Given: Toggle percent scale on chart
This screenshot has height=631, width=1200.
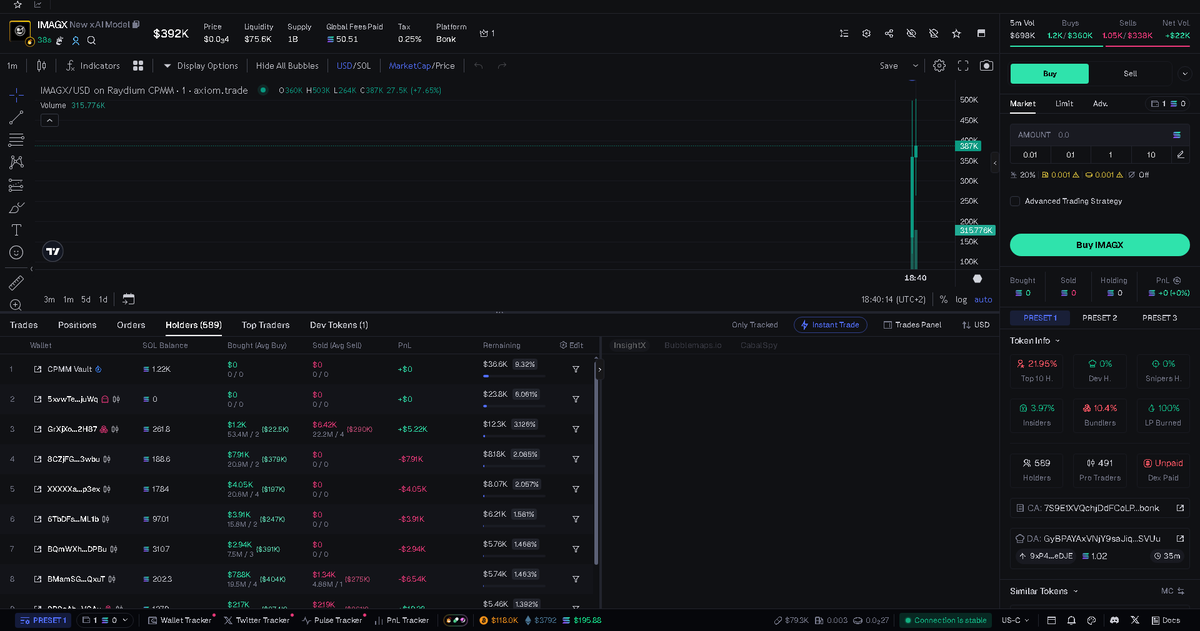Looking at the screenshot, I should (x=943, y=299).
